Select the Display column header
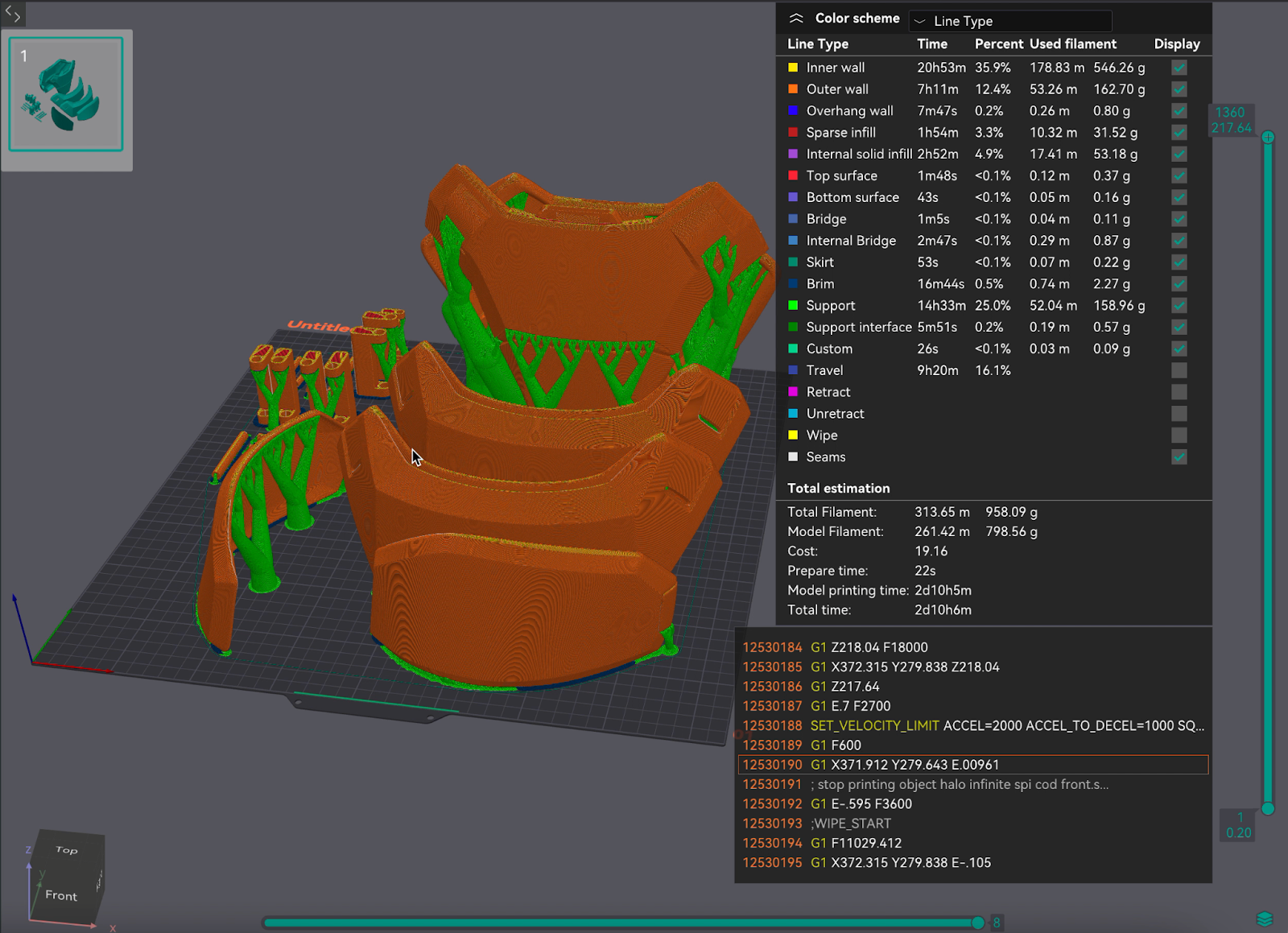The height and width of the screenshot is (933, 1288). pyautogui.click(x=1176, y=44)
